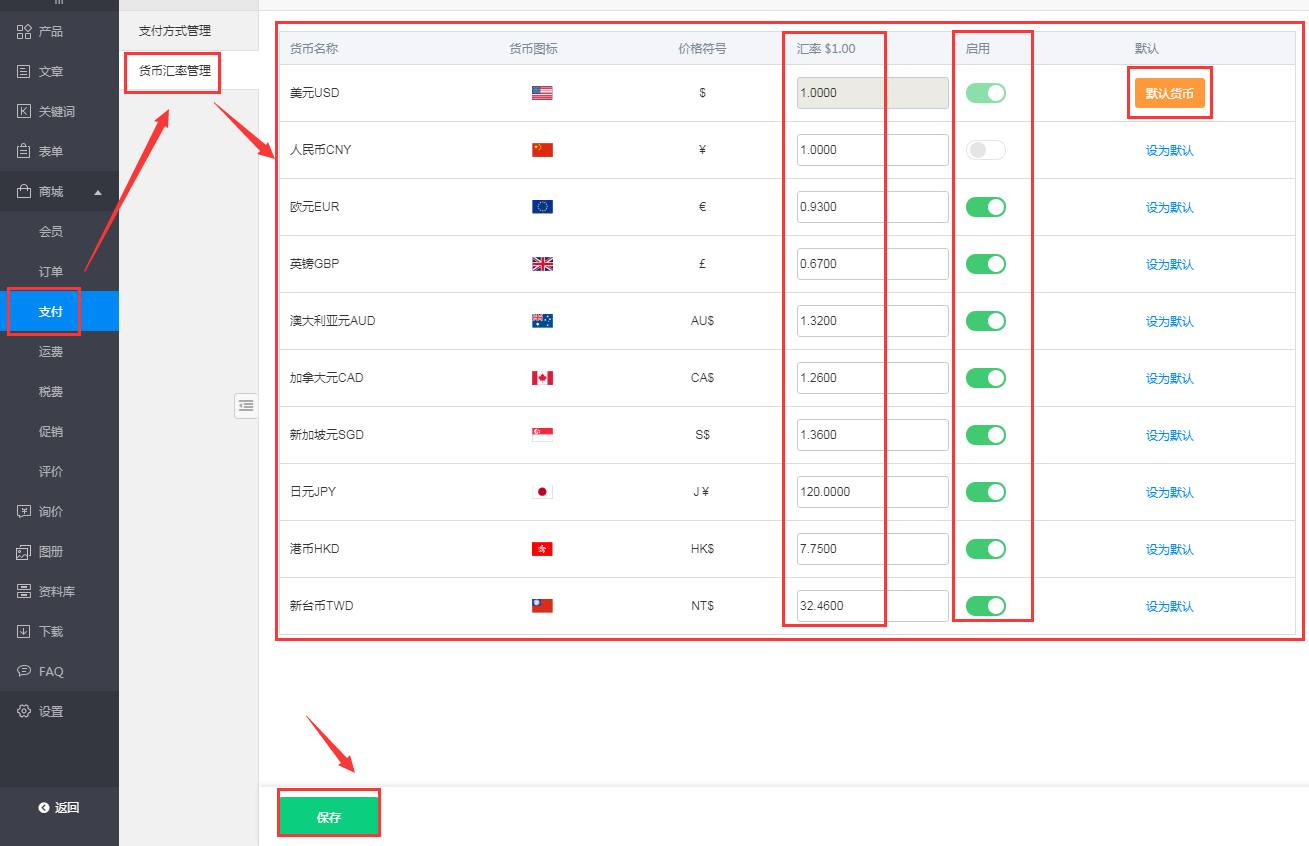Screen dimensions: 1309x846
Task: Click the back arrow return icon
Action: click(x=44, y=808)
